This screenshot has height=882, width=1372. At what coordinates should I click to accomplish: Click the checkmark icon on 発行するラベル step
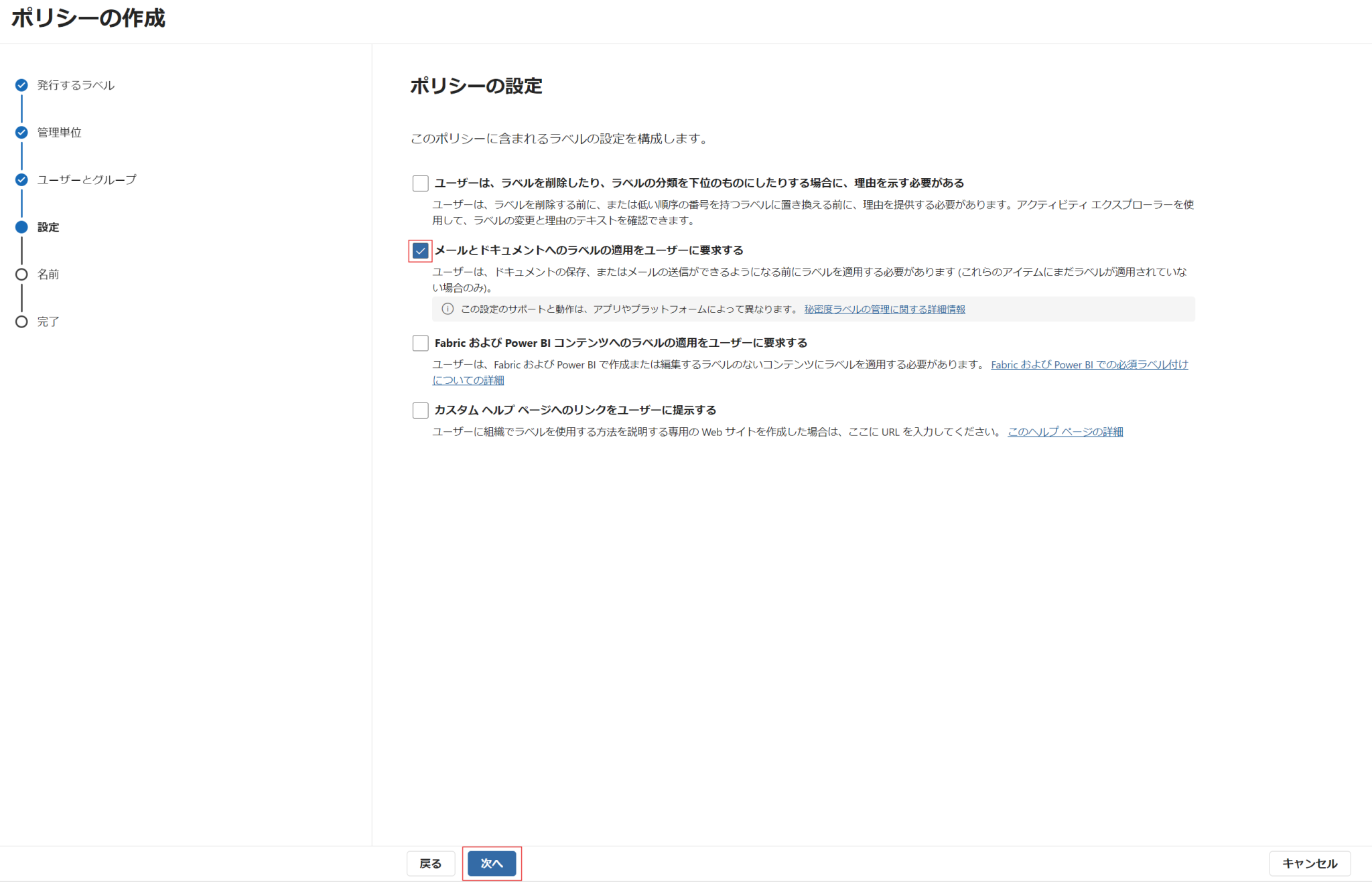21,85
